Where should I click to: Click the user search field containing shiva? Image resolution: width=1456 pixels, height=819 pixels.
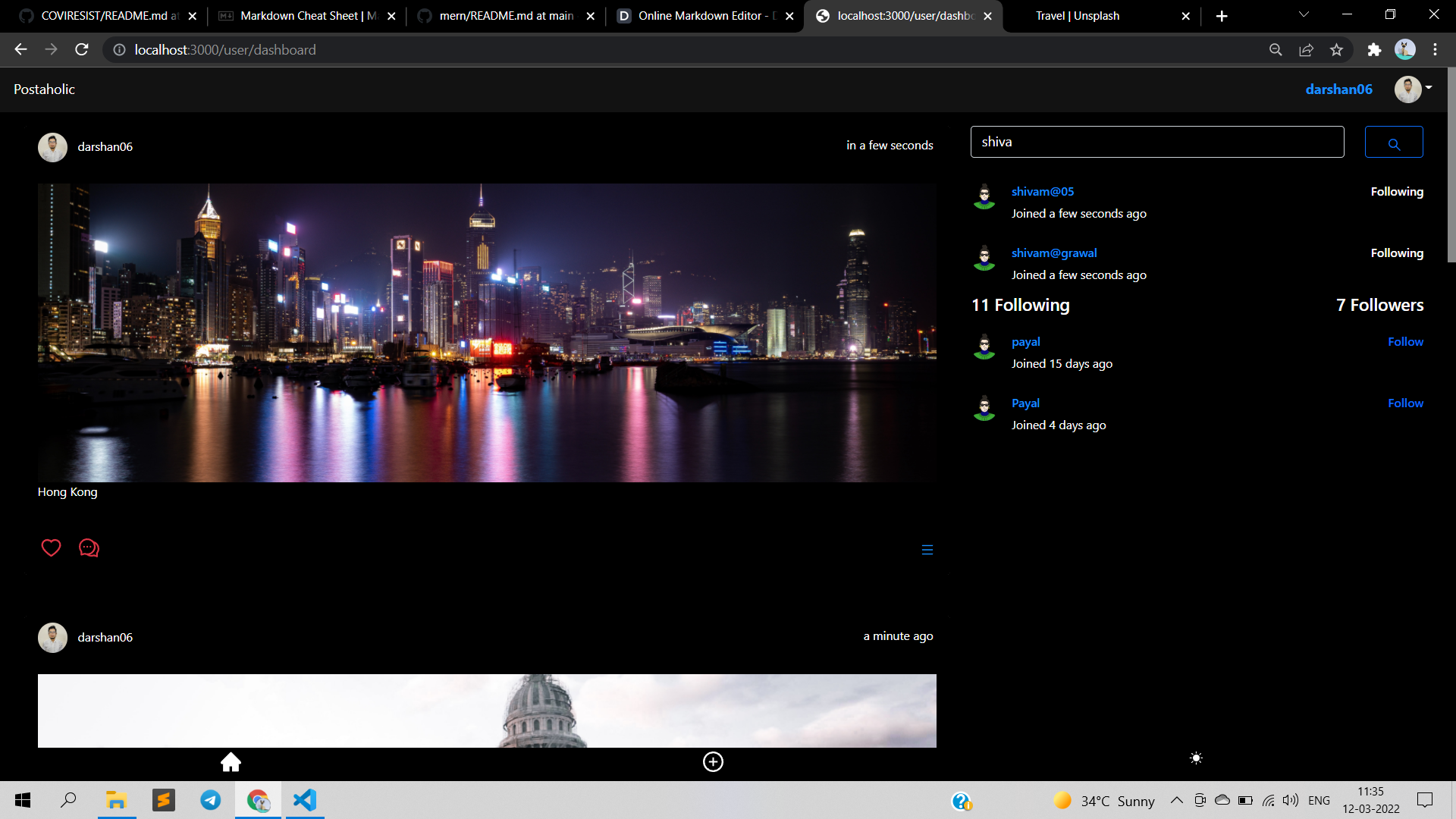[1156, 143]
